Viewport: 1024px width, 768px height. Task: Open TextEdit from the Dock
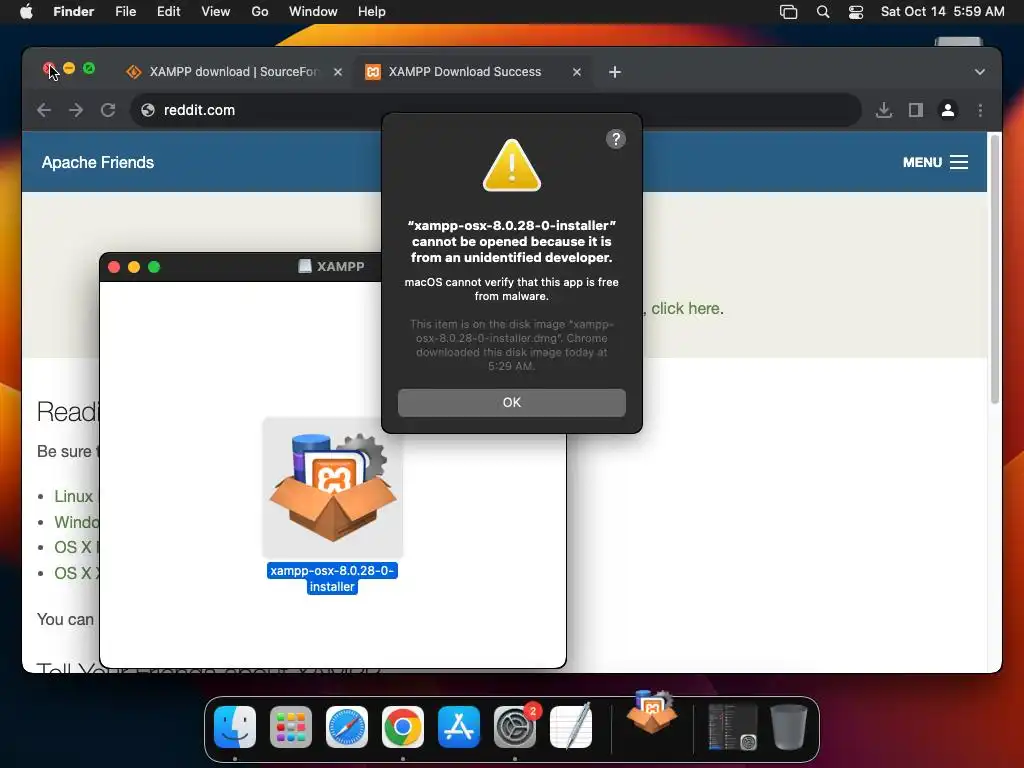pyautogui.click(x=571, y=727)
